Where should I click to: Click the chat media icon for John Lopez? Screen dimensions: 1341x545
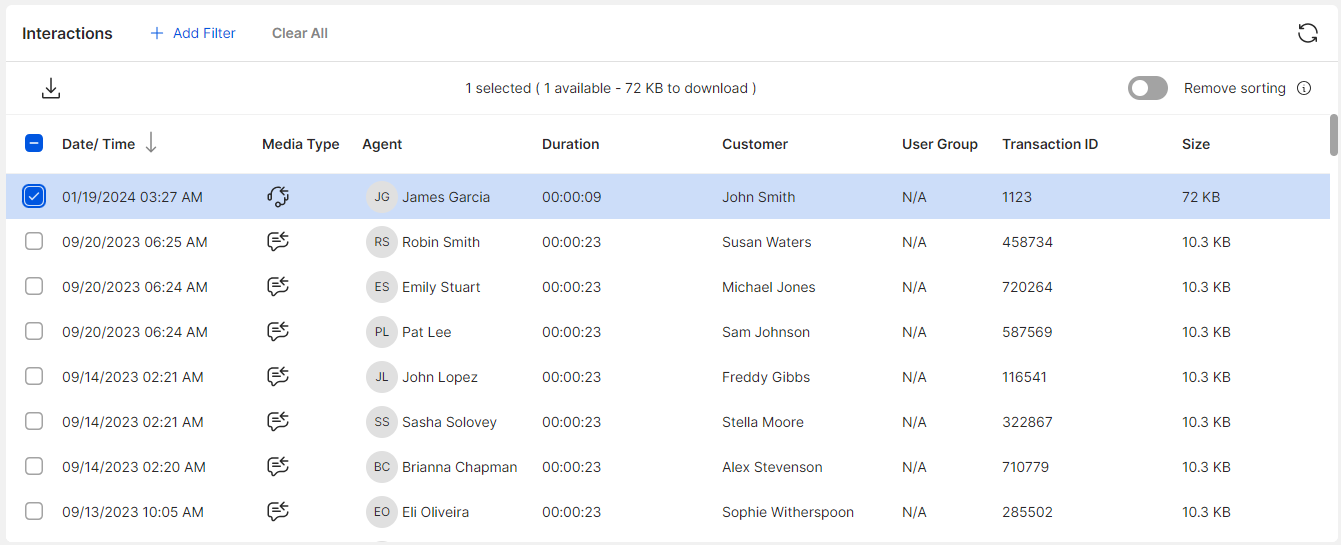pos(278,377)
